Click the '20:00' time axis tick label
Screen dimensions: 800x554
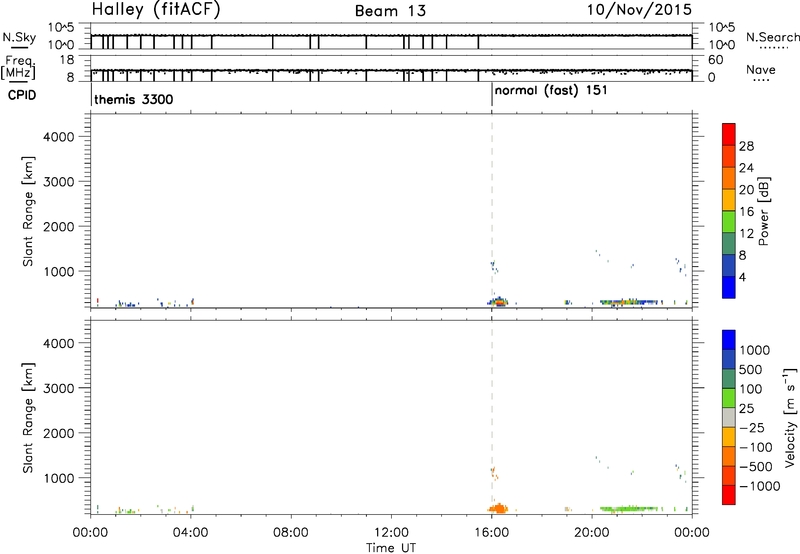(x=592, y=533)
